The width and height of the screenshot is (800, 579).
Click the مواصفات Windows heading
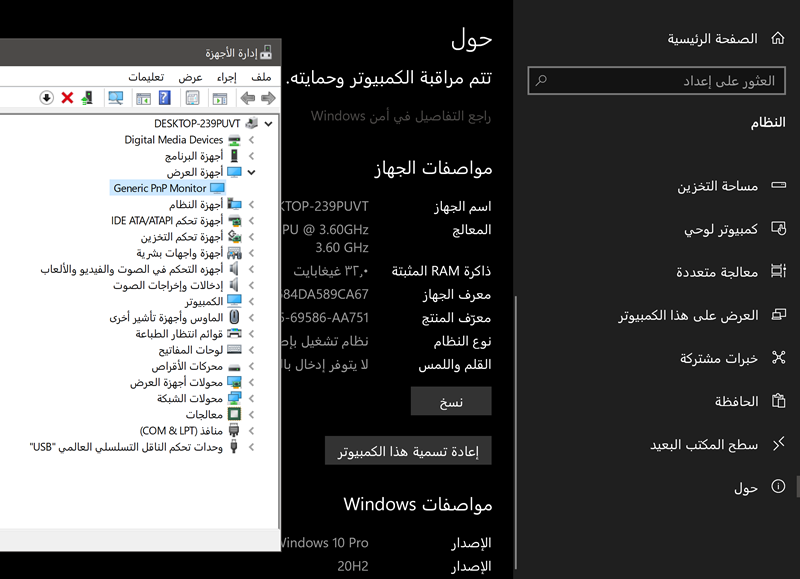(x=418, y=505)
